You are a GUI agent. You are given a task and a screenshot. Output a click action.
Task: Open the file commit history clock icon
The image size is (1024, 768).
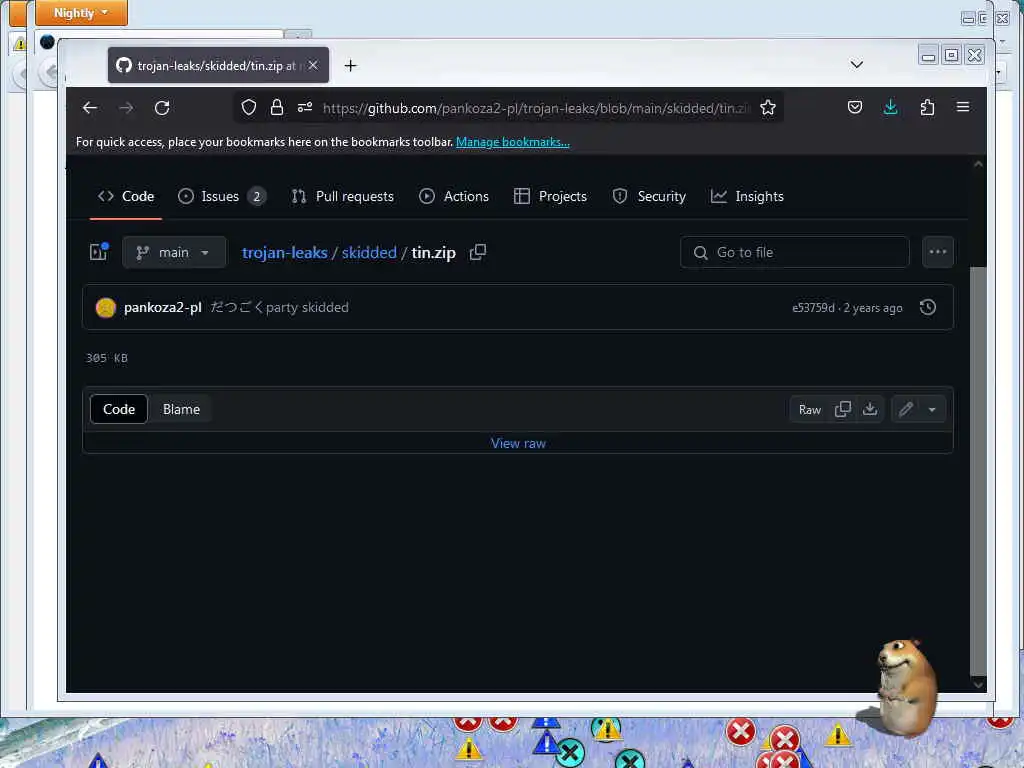tap(927, 307)
